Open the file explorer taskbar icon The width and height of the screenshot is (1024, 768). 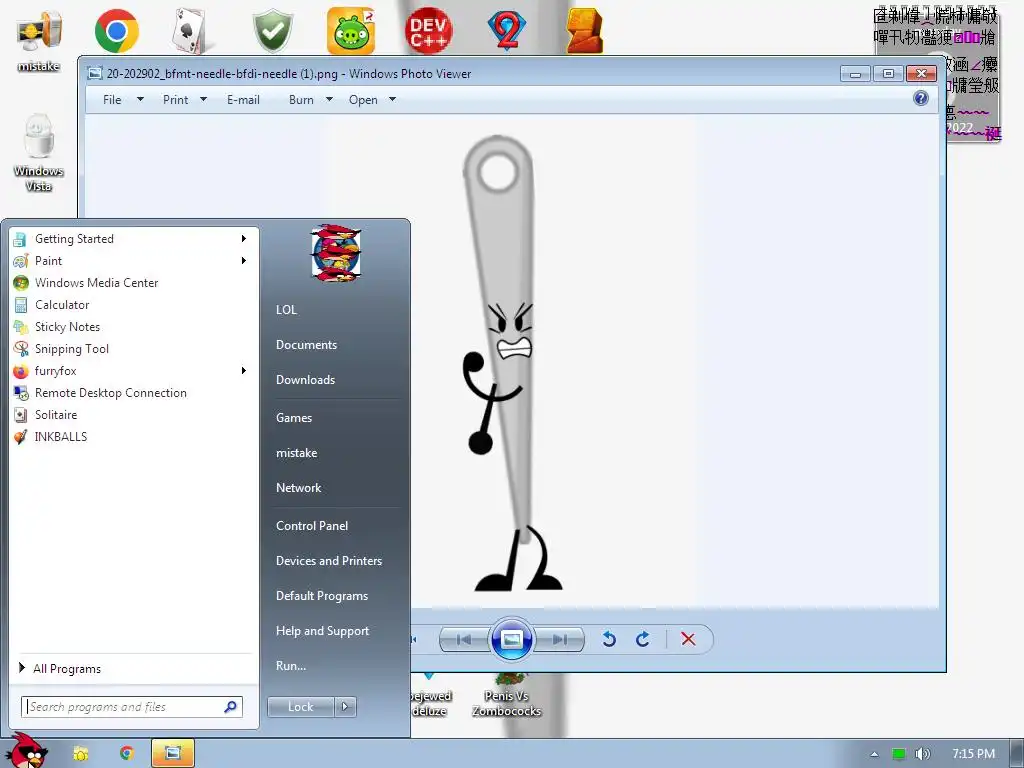81,754
